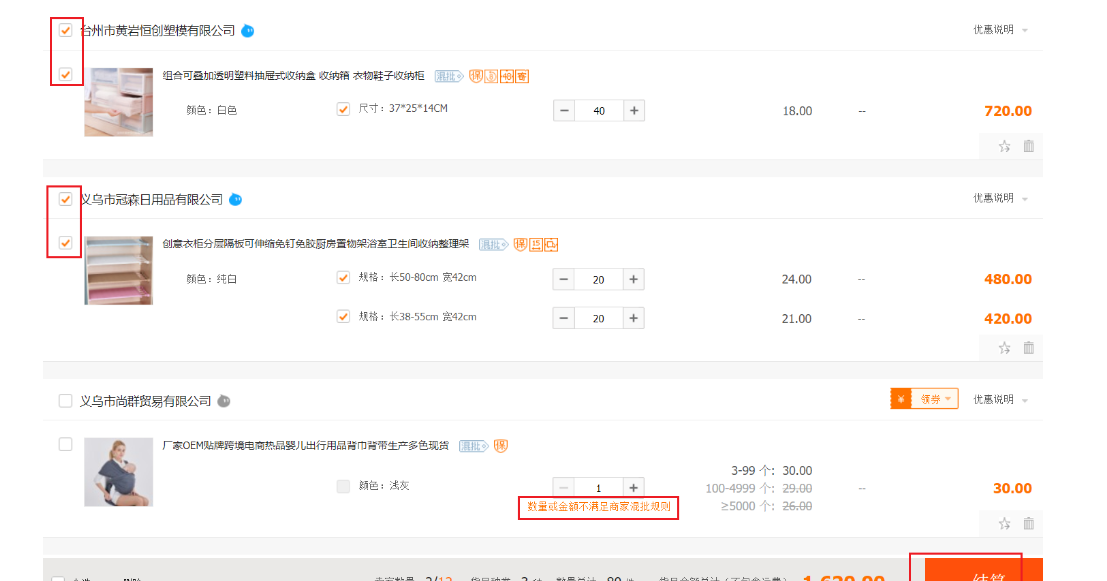Click the 480.00 subtotal amount
This screenshot has width=1107, height=581.
point(1007,280)
